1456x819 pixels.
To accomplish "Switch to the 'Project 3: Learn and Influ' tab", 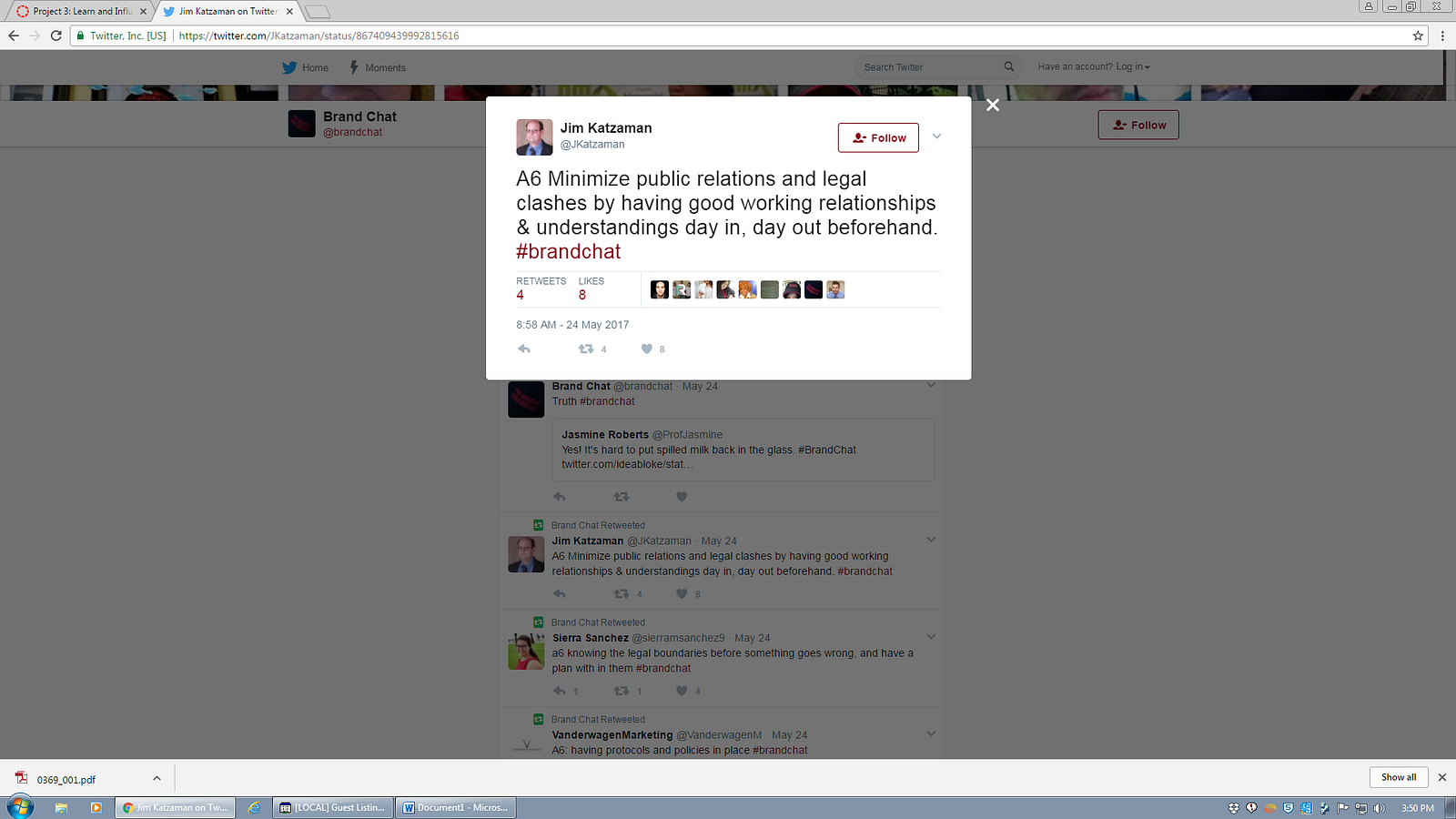I will (82, 11).
